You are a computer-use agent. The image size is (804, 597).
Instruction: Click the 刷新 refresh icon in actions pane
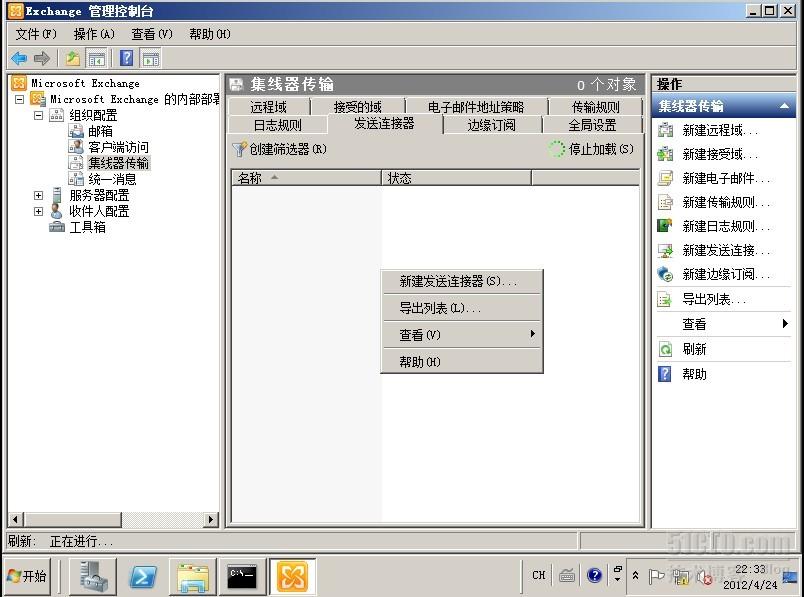[666, 349]
